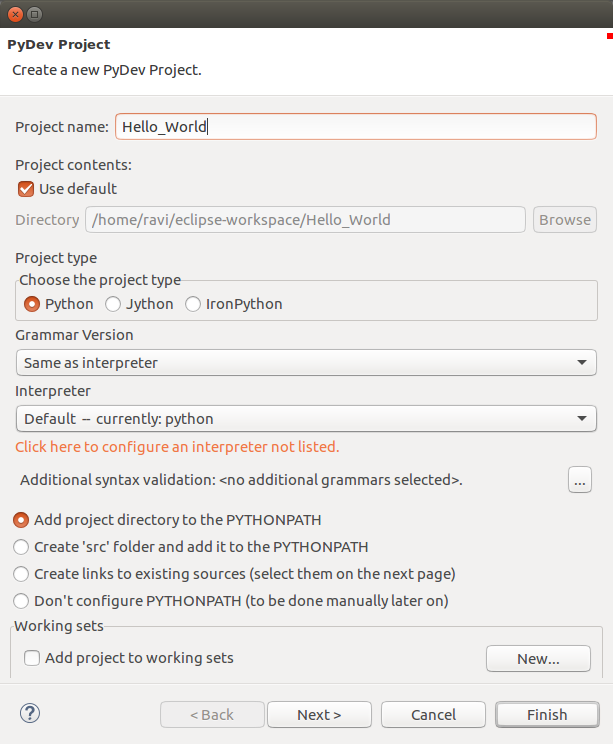Click the configure an interpreter link

click(x=177, y=447)
